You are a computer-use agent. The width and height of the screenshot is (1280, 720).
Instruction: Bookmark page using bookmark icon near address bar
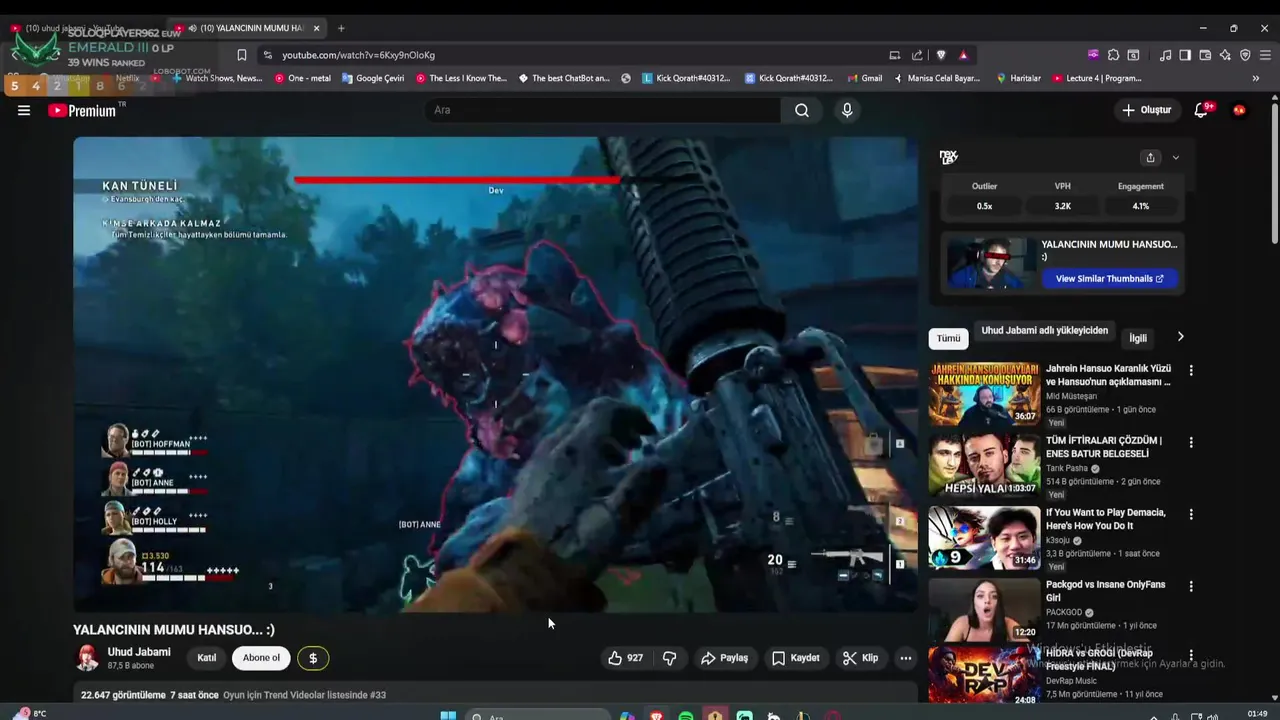point(241,55)
